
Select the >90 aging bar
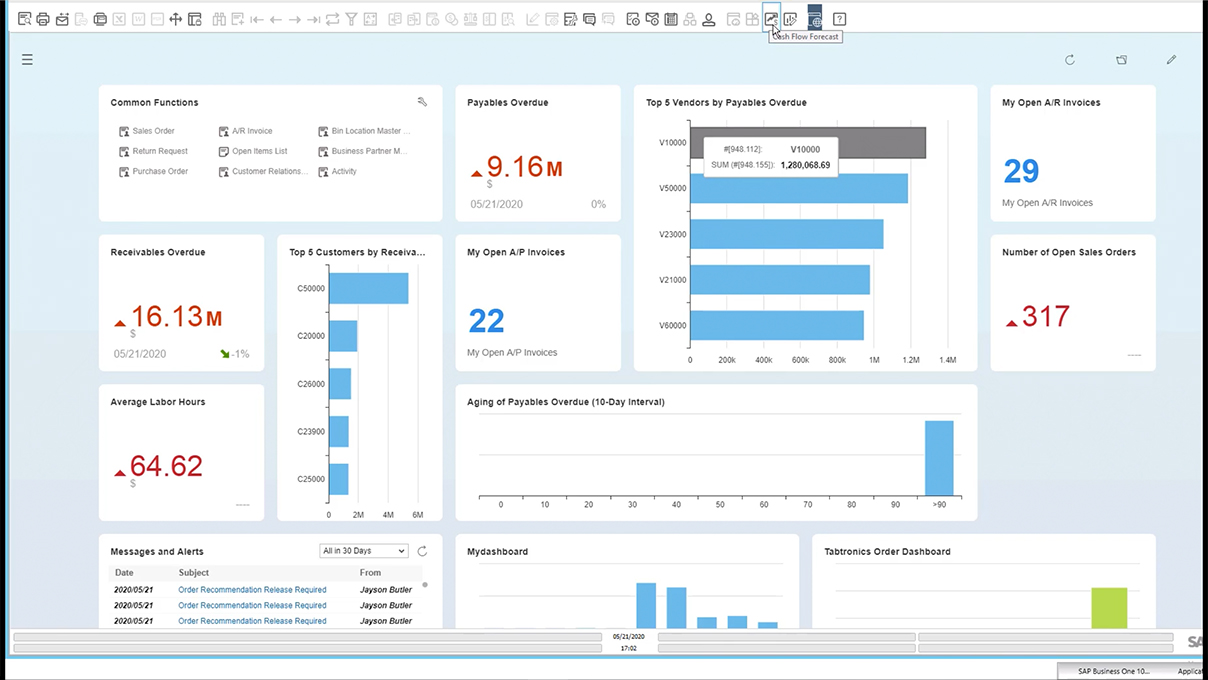[939, 458]
